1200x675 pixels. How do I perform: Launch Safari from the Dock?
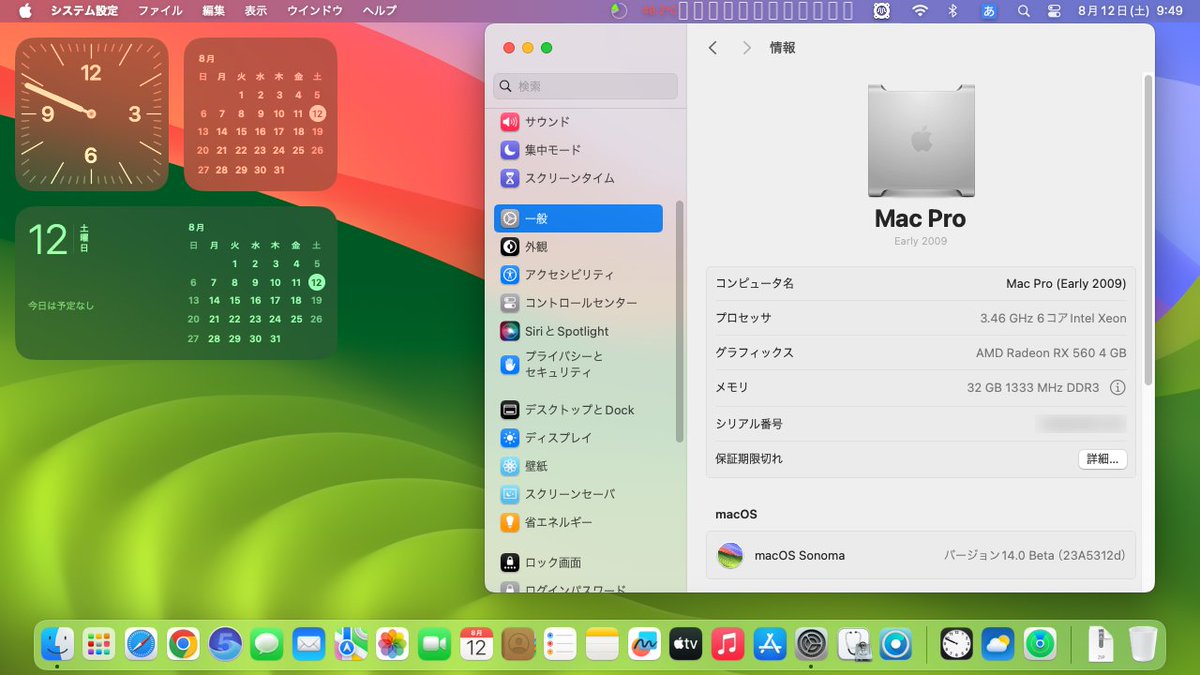[x=141, y=645]
